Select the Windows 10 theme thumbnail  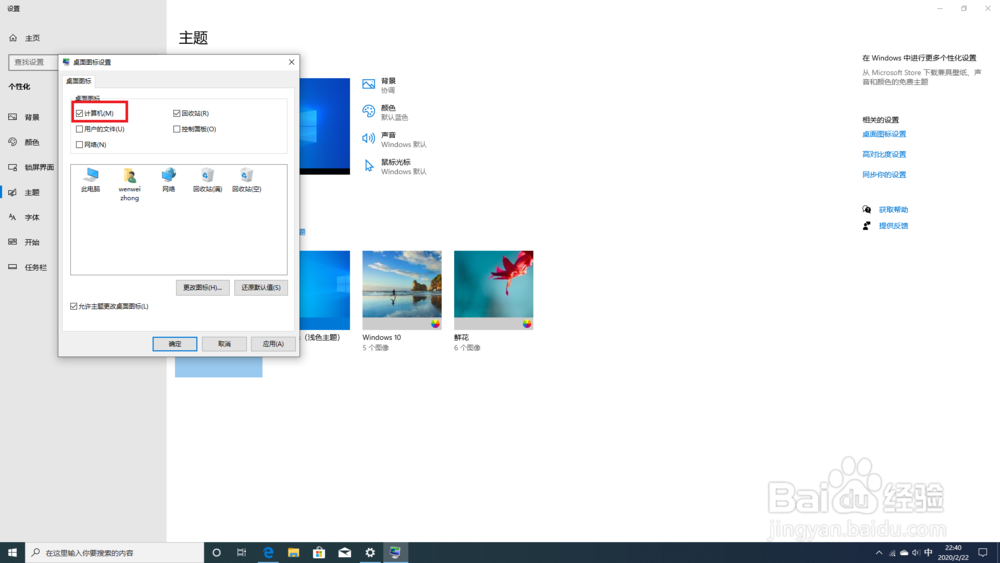402,290
